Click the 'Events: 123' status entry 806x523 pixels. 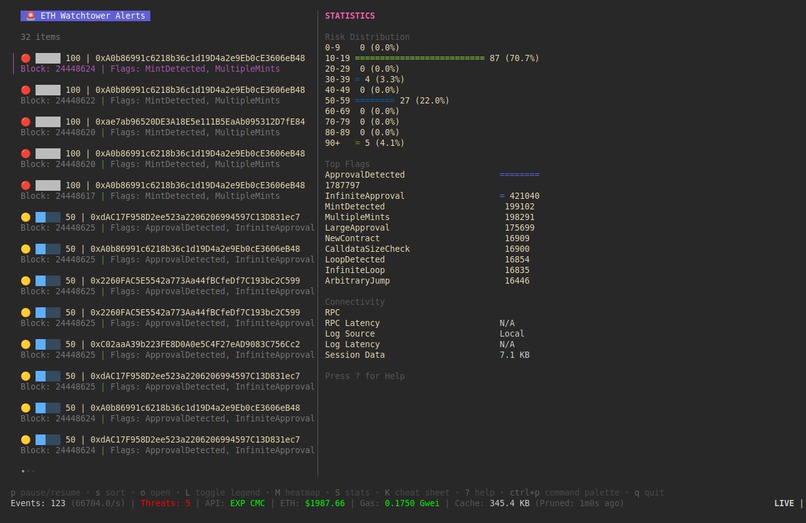coord(38,503)
